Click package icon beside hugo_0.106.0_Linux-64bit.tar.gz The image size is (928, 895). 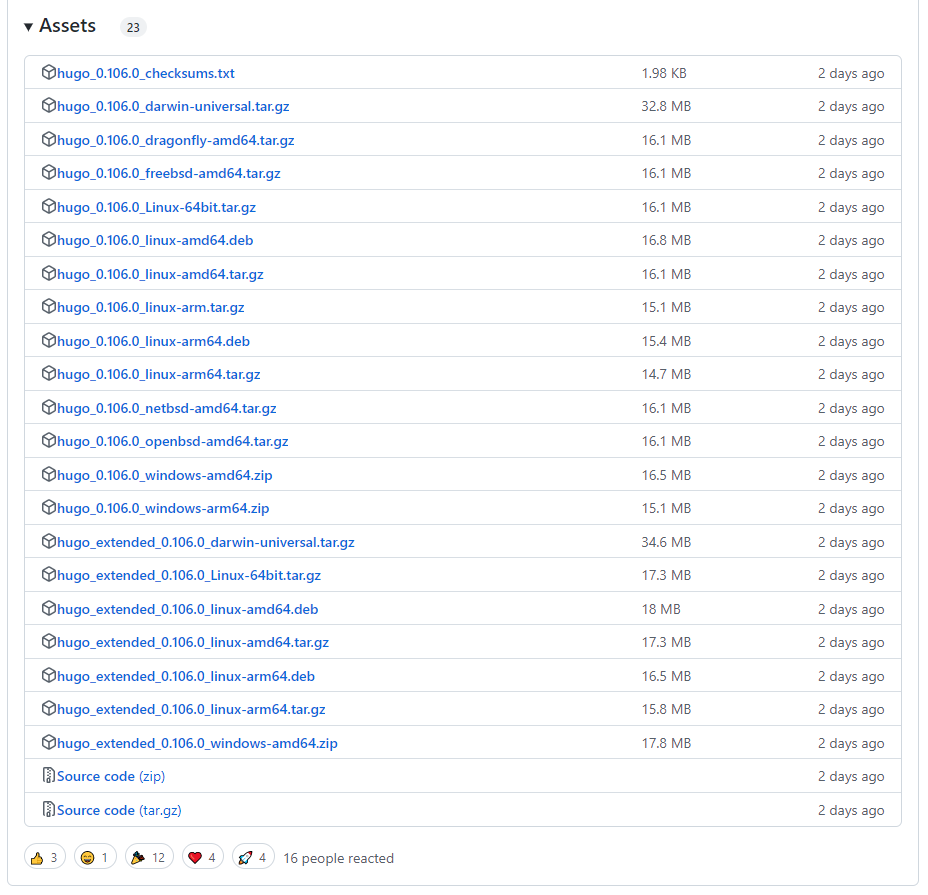coord(49,206)
